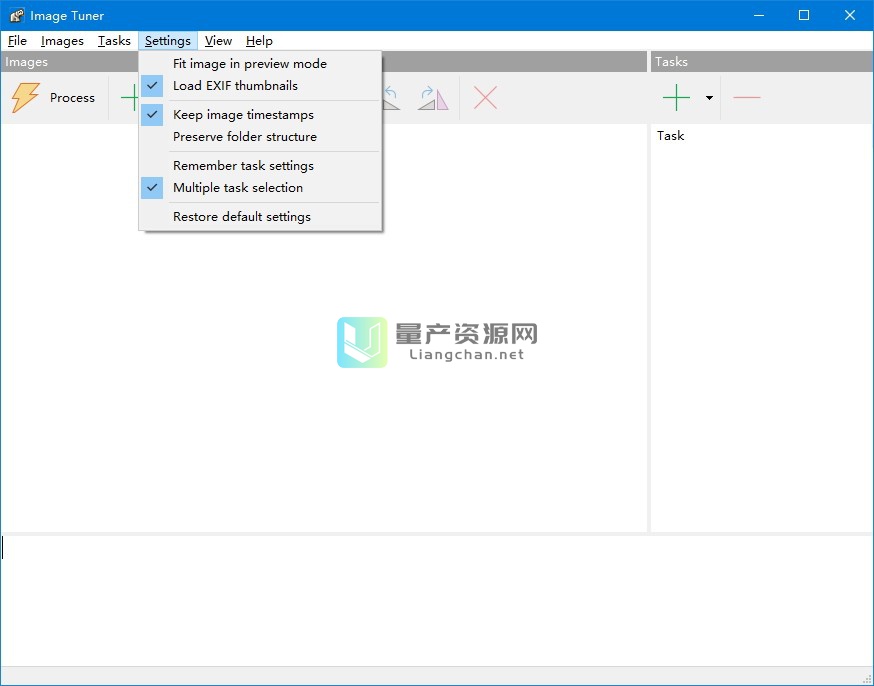Click inside the bottom log text area

coord(436,601)
